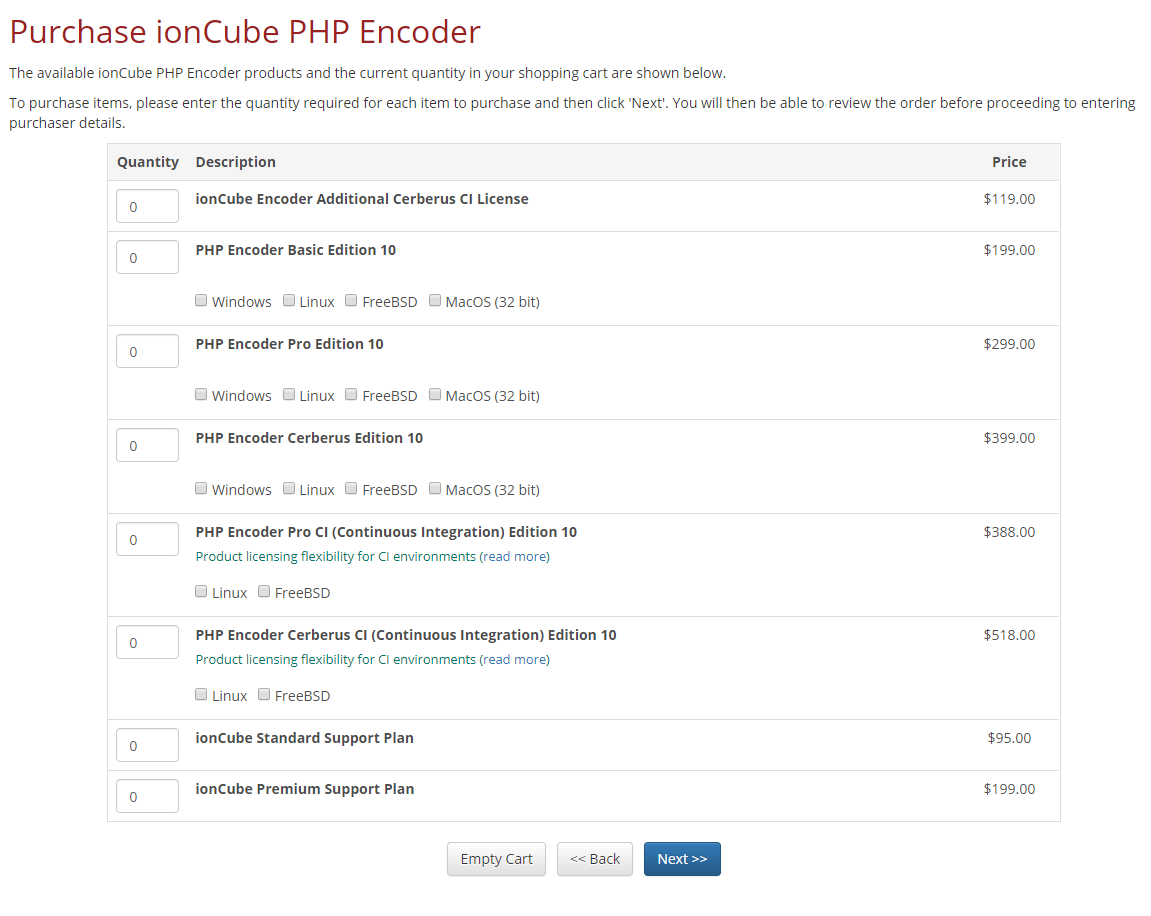Enable Linux for PHP Encoder Pro Edition 10
Screen dimensions: 1151x916
coord(289,395)
